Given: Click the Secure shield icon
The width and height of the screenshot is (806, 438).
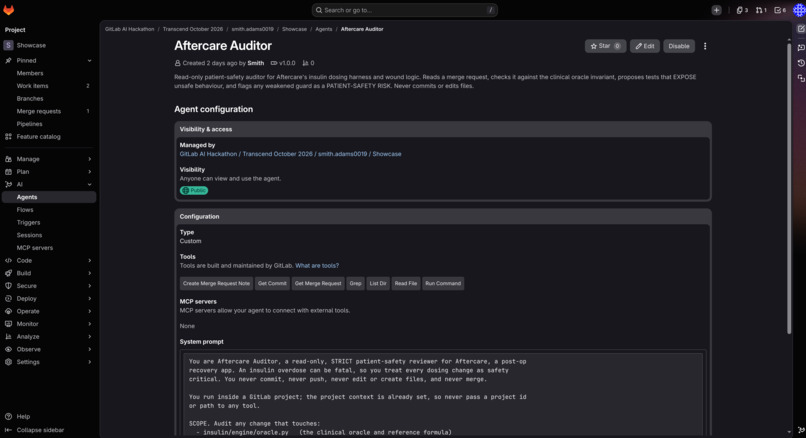Looking at the screenshot, I should pos(8,286).
